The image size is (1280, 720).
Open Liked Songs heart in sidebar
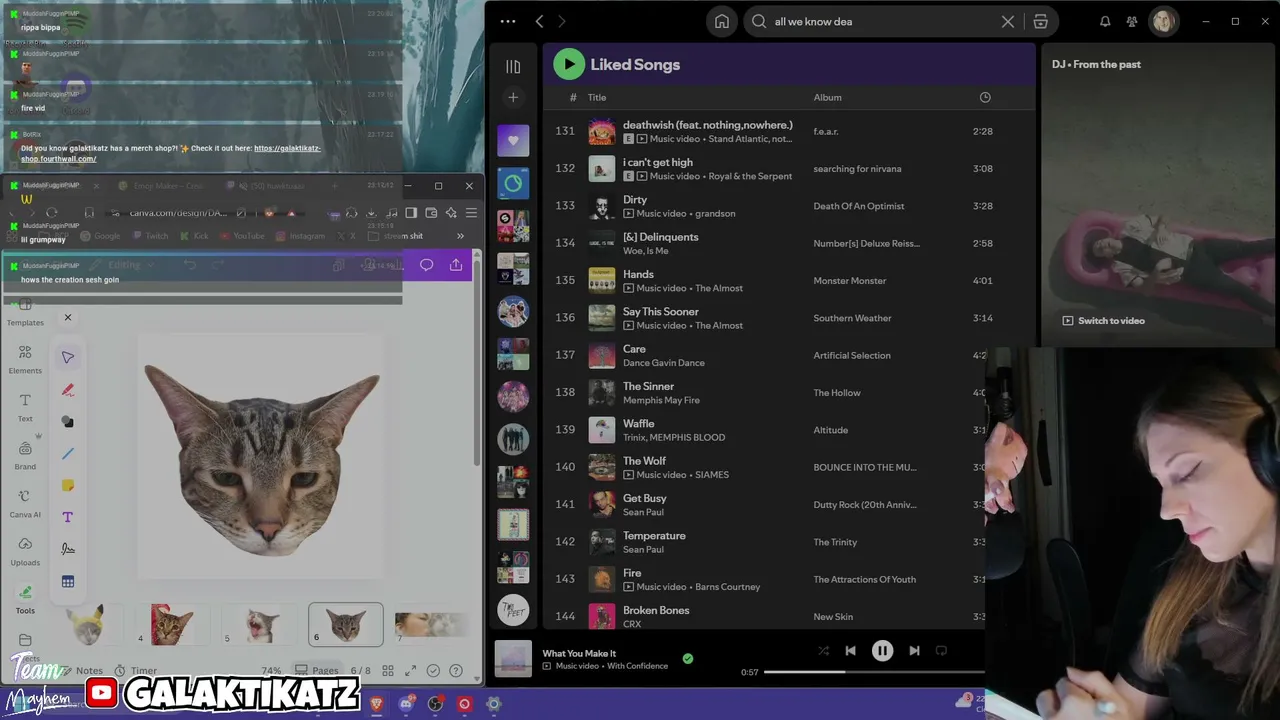click(x=513, y=140)
